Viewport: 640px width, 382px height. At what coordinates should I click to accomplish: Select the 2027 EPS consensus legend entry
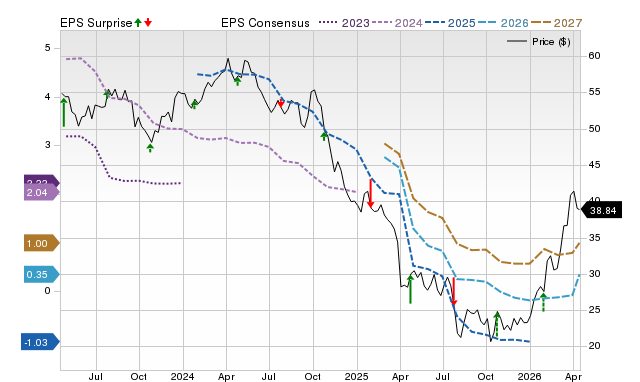click(x=556, y=23)
